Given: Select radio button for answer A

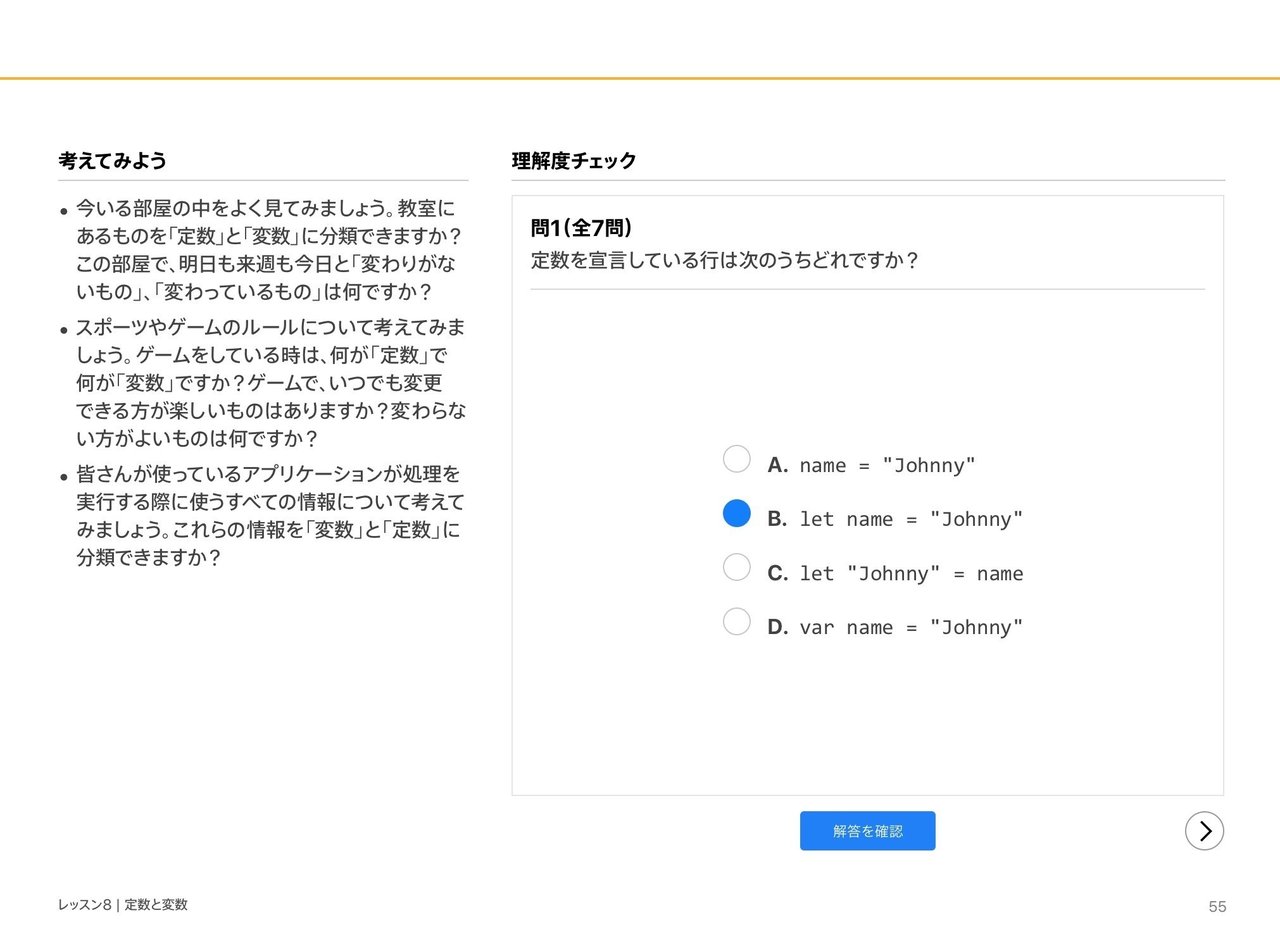Looking at the screenshot, I should pyautogui.click(x=736, y=459).
